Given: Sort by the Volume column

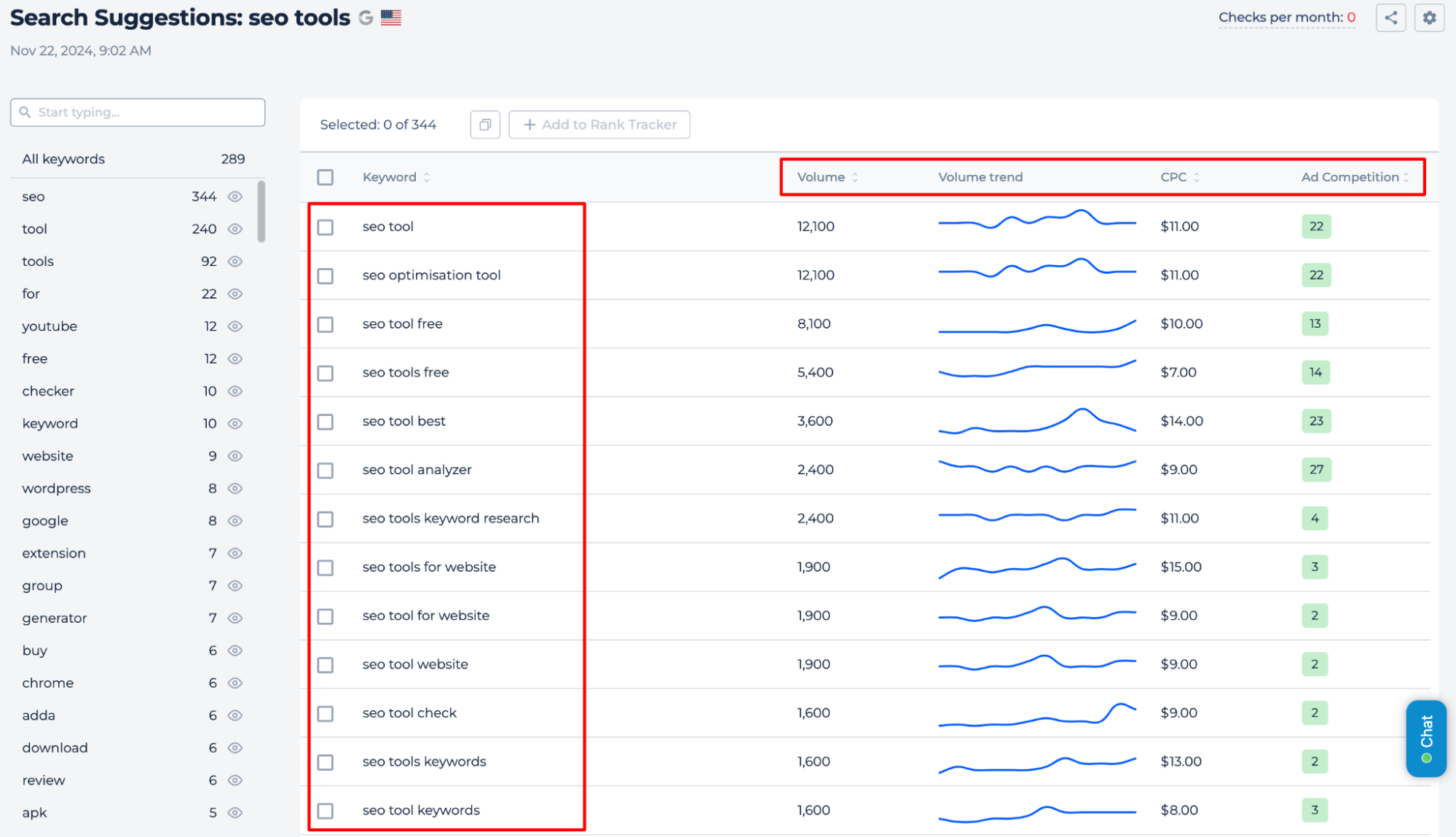Looking at the screenshot, I should pos(827,177).
